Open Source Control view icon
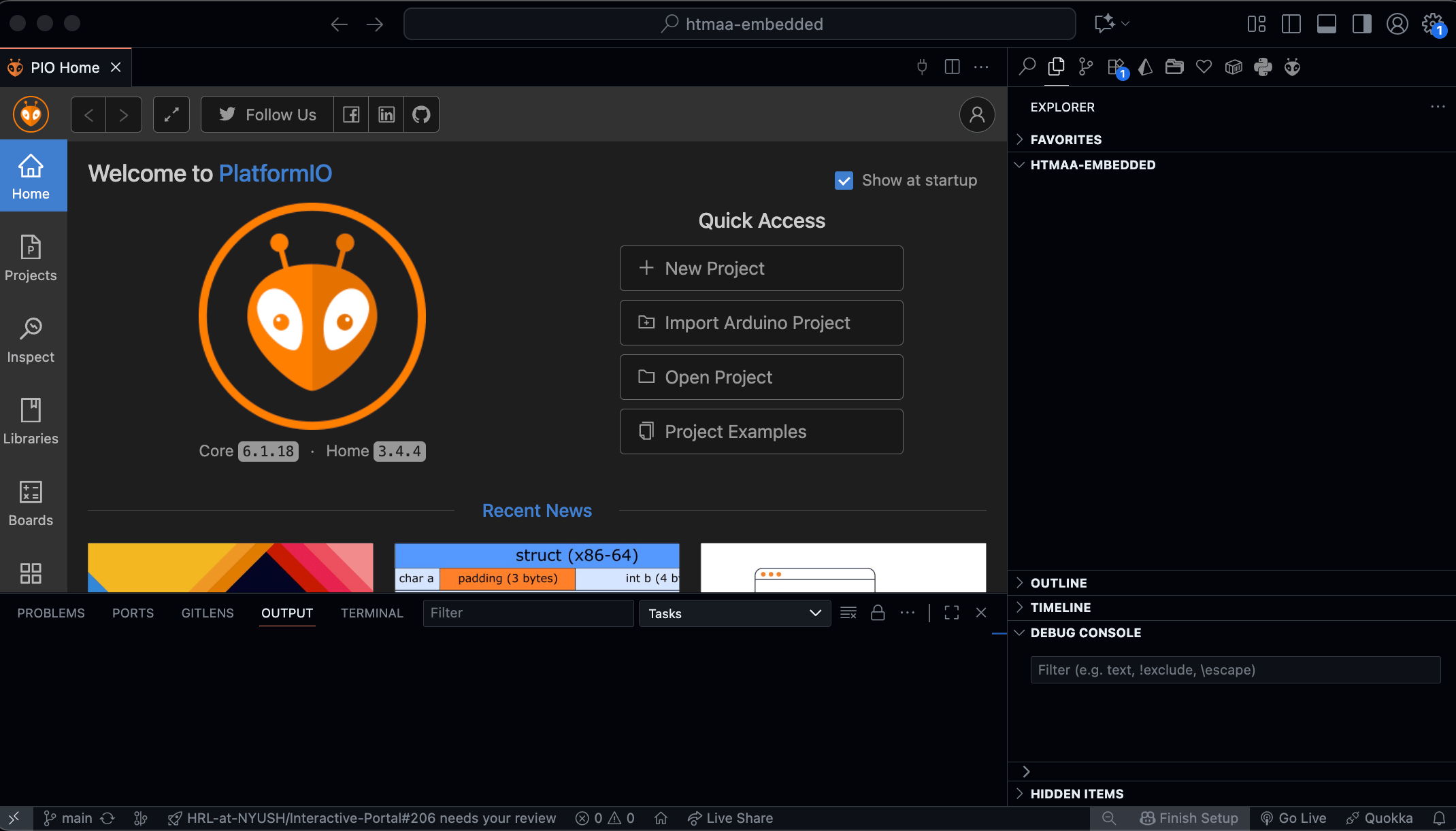Screen dimensions: 1456x831 coord(1086,67)
